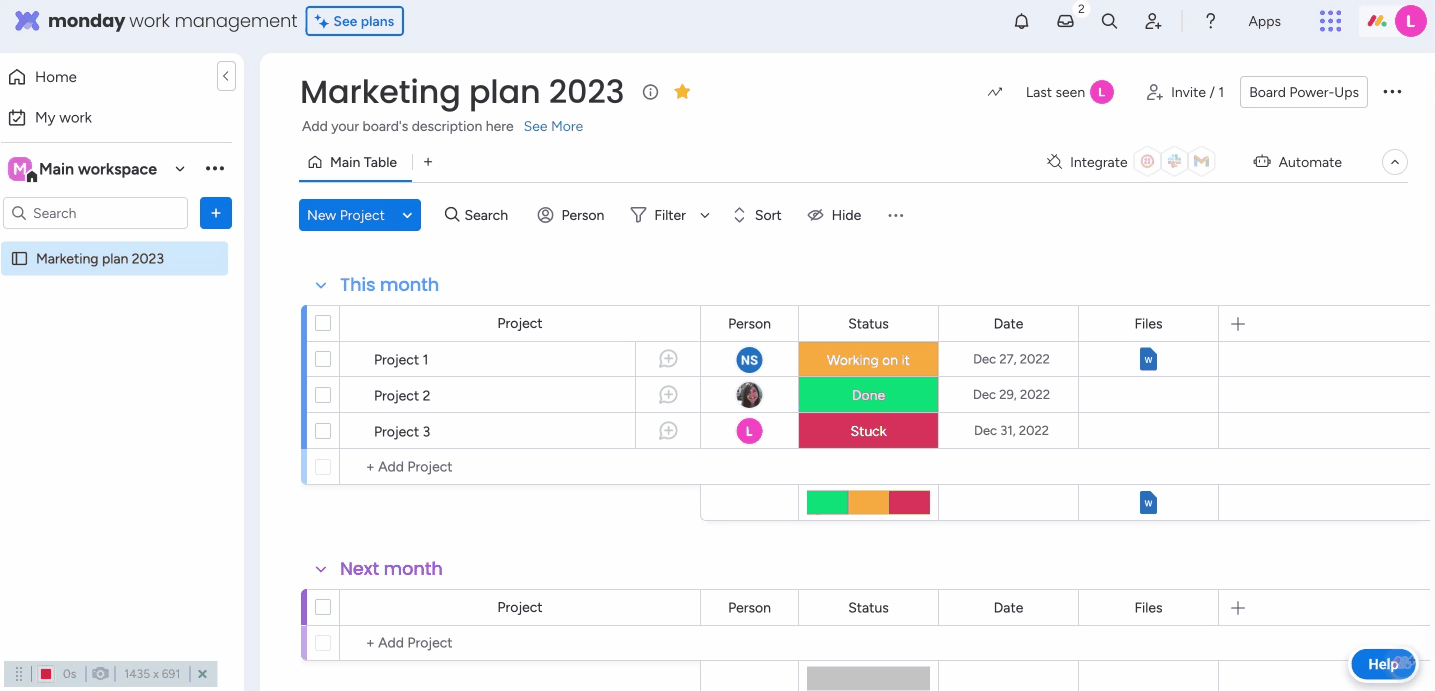
Task: Open the Word file in Project 1 row
Action: click(1148, 359)
